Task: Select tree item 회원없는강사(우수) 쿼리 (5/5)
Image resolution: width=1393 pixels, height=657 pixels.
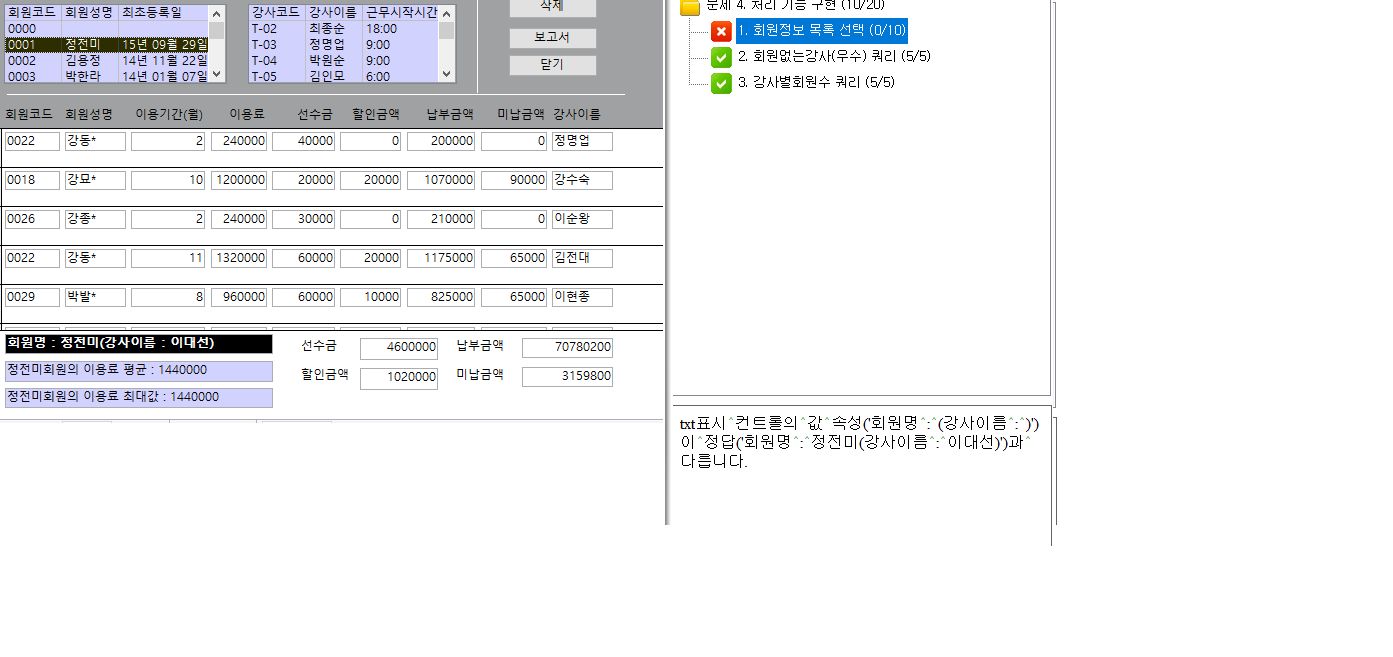Action: (x=834, y=57)
